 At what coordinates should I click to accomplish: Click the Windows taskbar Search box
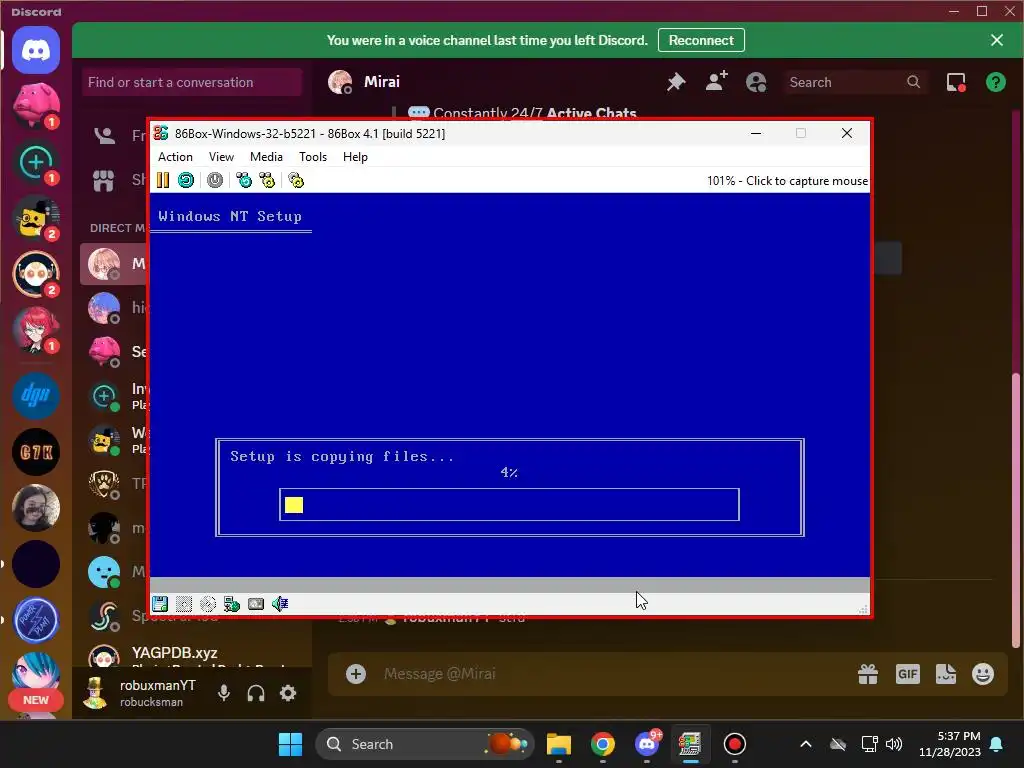coord(424,744)
